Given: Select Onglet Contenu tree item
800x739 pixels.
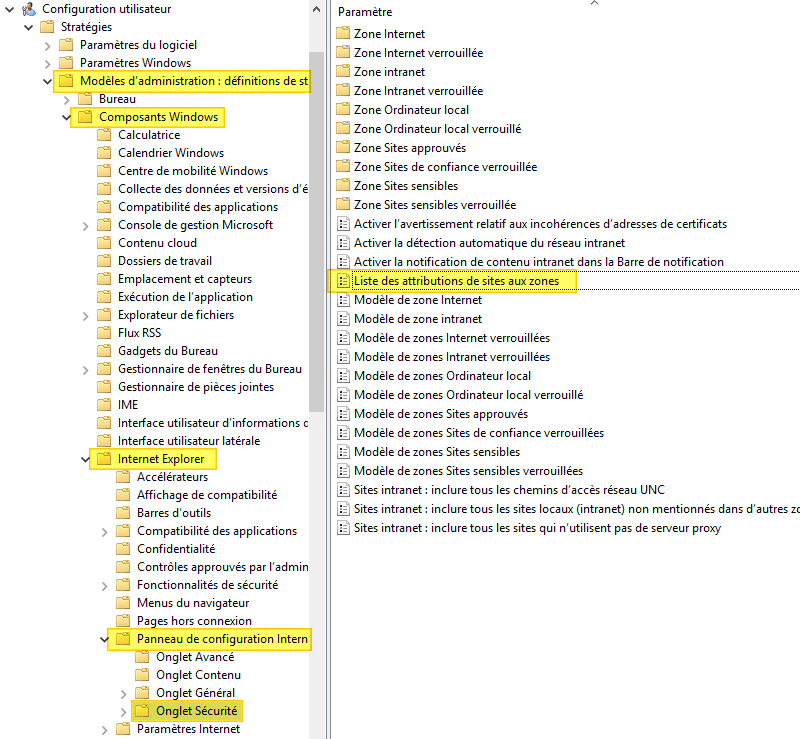Looking at the screenshot, I should point(198,675).
